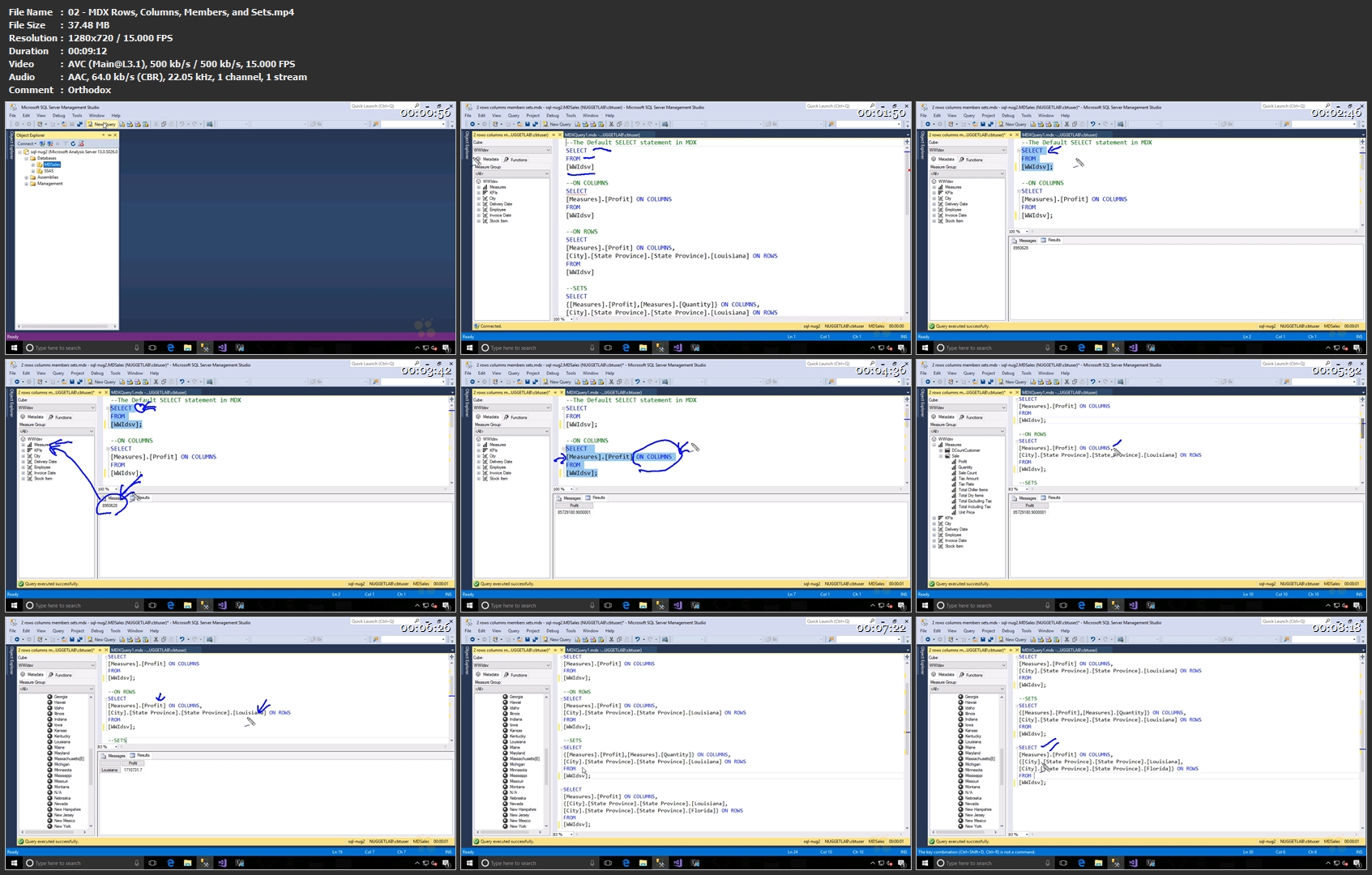Expand SSAS database node in 00:00:56 frame
Screen dimensions: 1372x875
click(33, 171)
